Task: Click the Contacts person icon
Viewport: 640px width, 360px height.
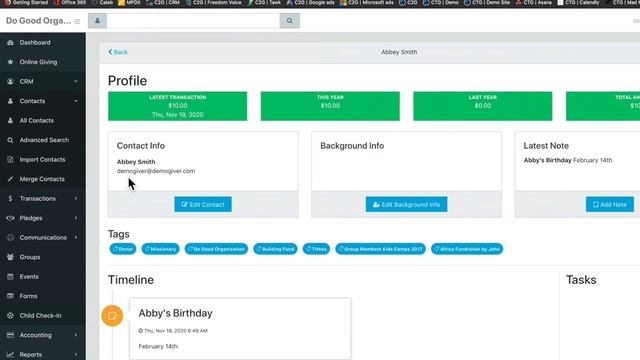Action: coord(10,101)
